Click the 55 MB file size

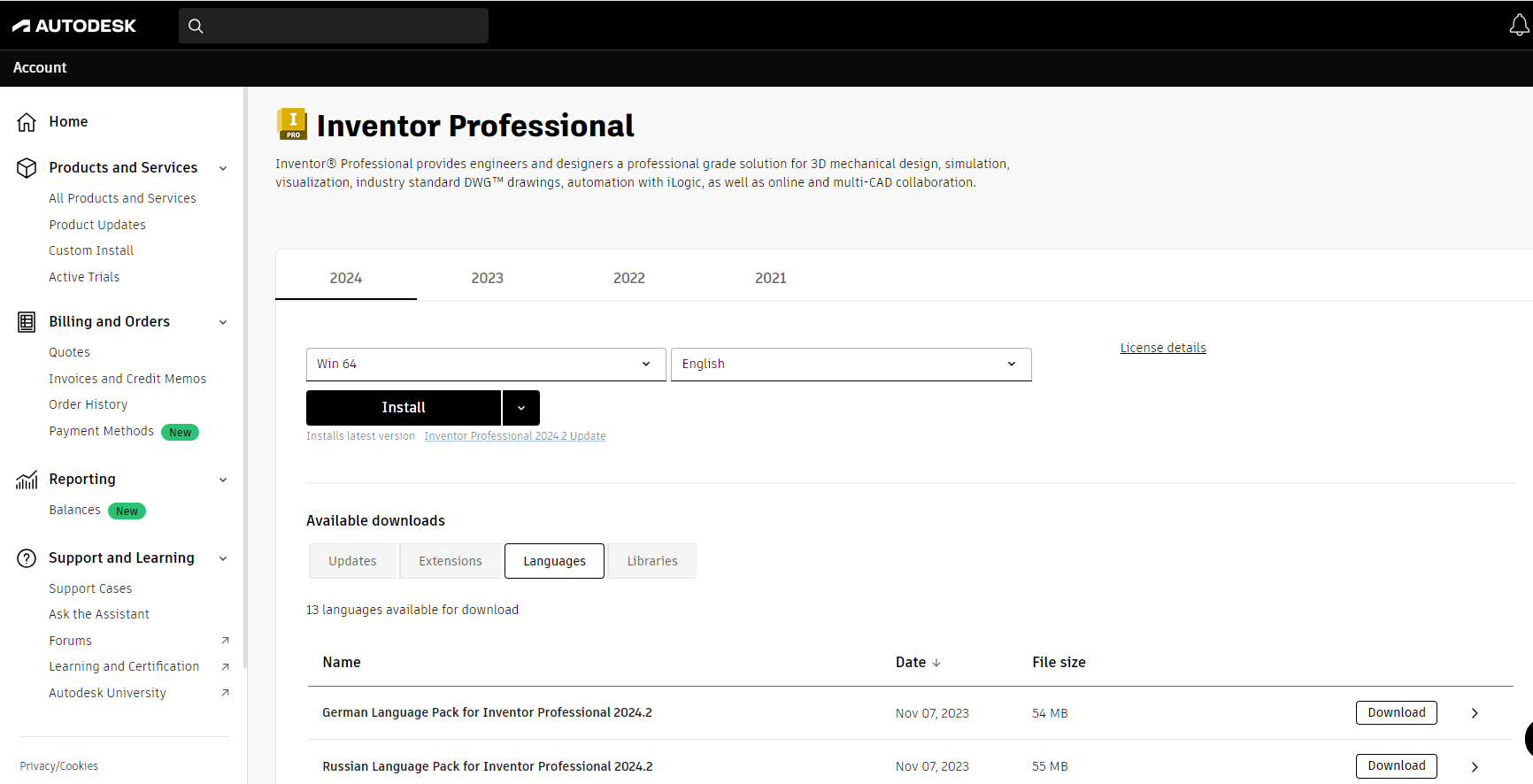(1050, 766)
